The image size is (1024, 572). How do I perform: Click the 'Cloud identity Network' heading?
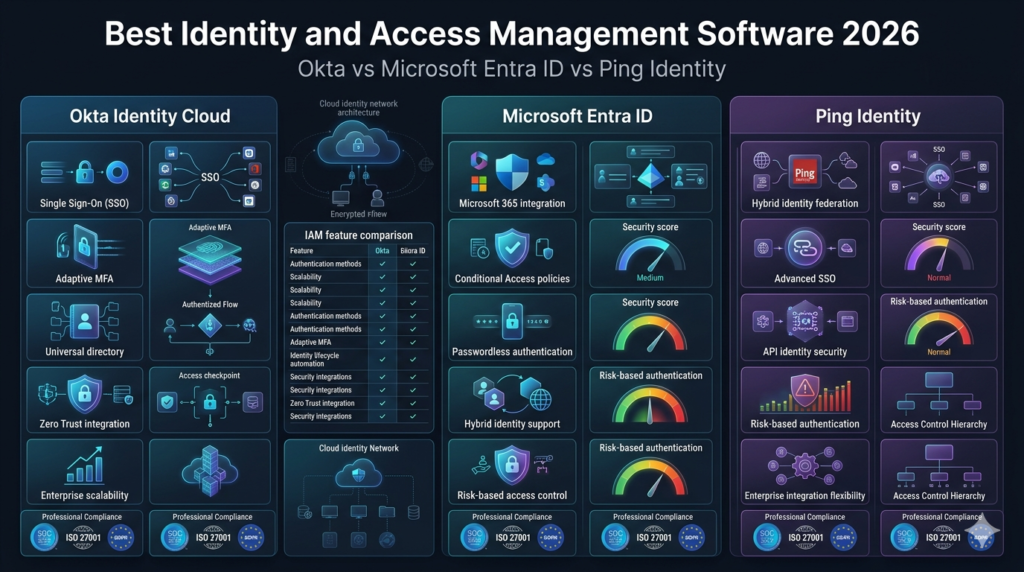pos(359,449)
